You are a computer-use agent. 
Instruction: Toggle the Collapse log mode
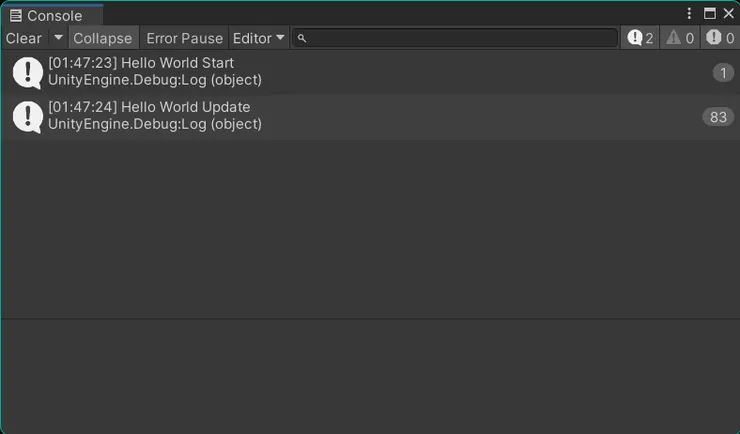[x=102, y=38]
